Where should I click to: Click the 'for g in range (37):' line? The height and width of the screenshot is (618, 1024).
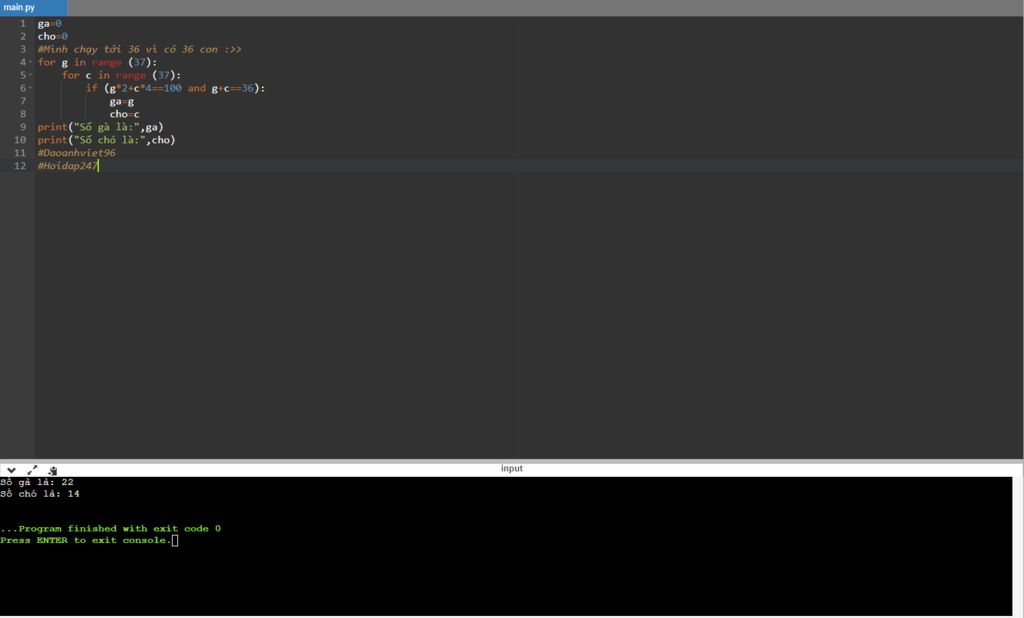97,62
